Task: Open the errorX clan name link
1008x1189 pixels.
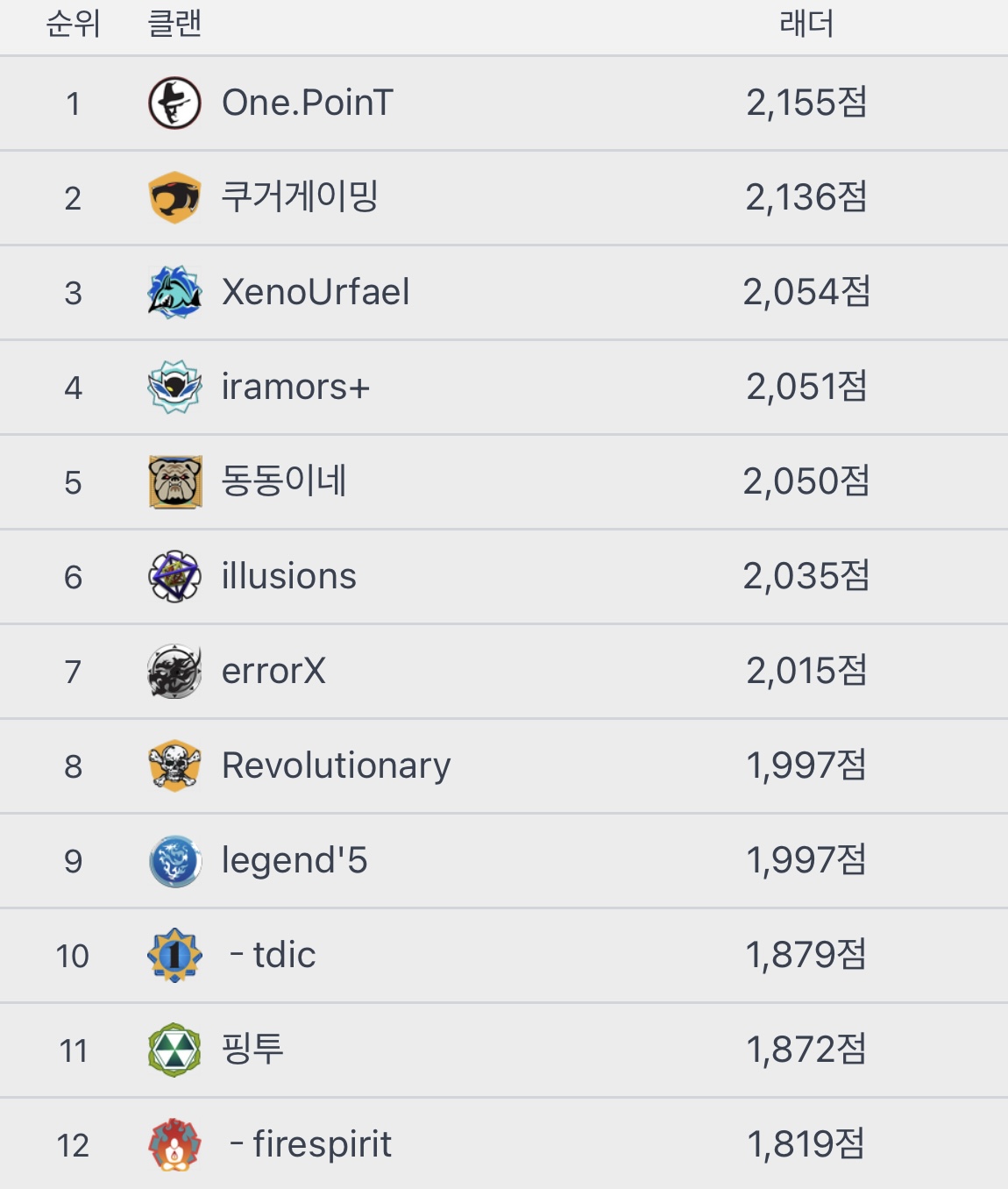Action: click(x=273, y=672)
